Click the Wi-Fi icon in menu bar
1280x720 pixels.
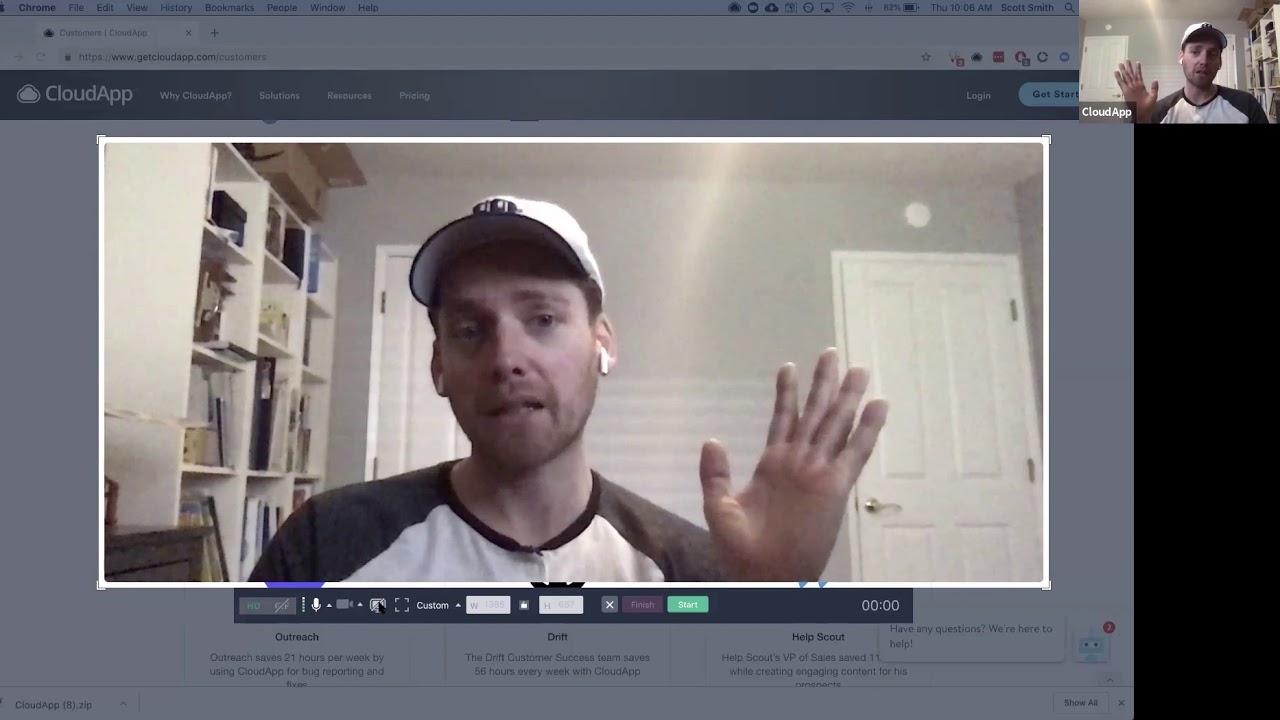(x=848, y=8)
